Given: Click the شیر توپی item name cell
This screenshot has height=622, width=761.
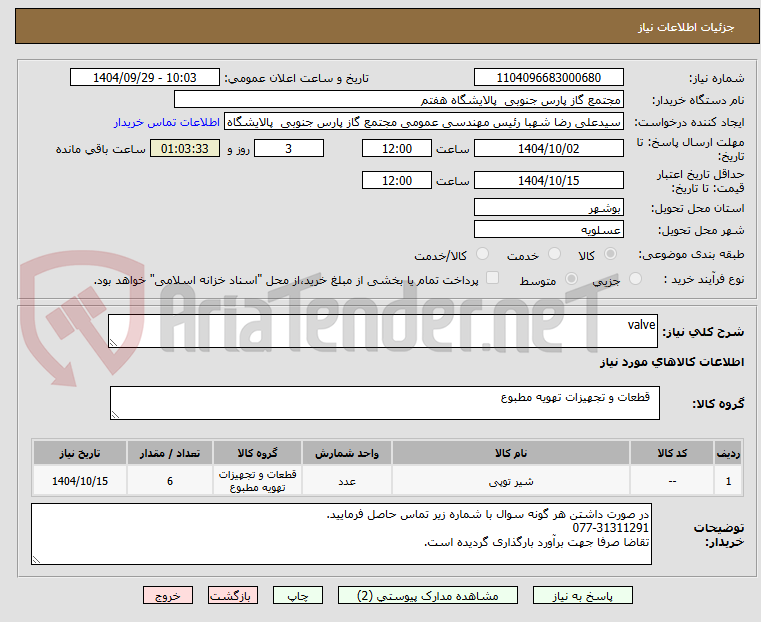Looking at the screenshot, I should click(511, 481).
